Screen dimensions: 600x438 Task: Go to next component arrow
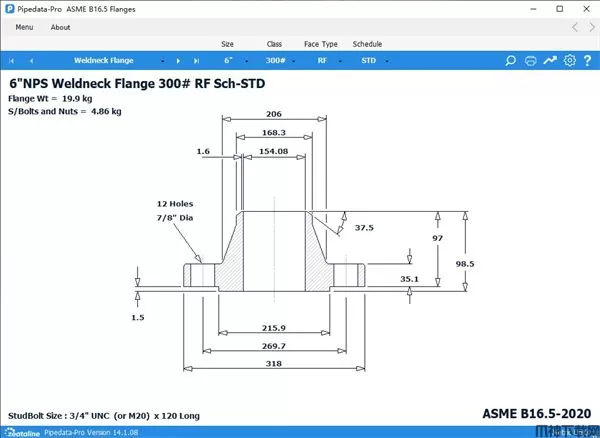(178, 61)
